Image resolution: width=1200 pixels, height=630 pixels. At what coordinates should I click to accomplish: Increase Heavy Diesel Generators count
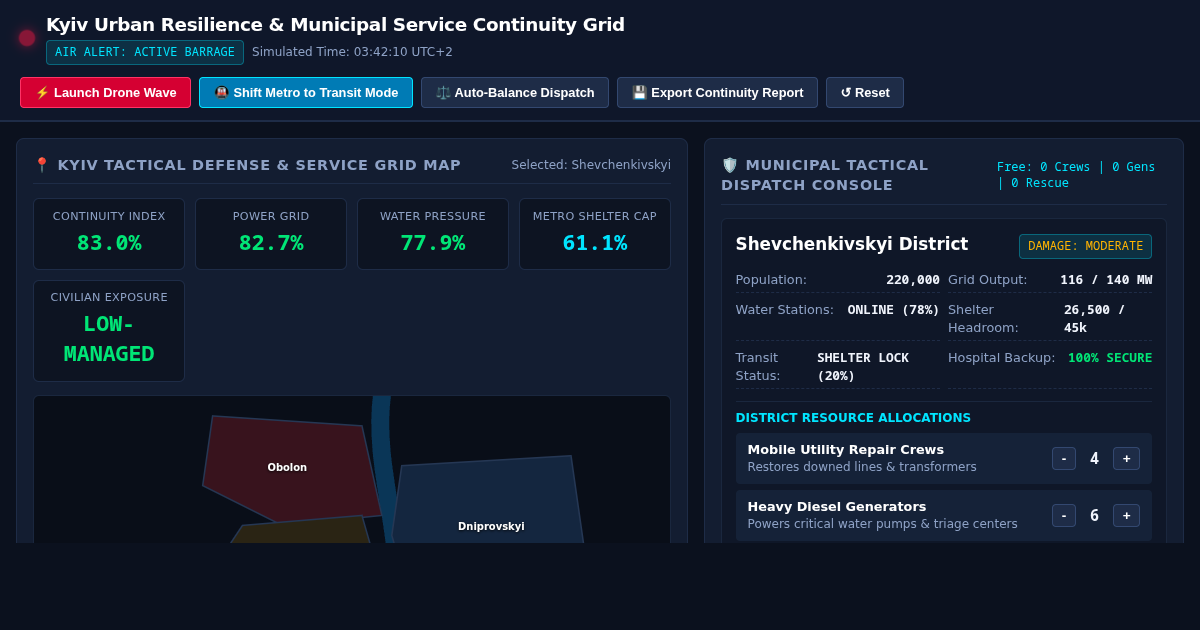coord(1126,515)
